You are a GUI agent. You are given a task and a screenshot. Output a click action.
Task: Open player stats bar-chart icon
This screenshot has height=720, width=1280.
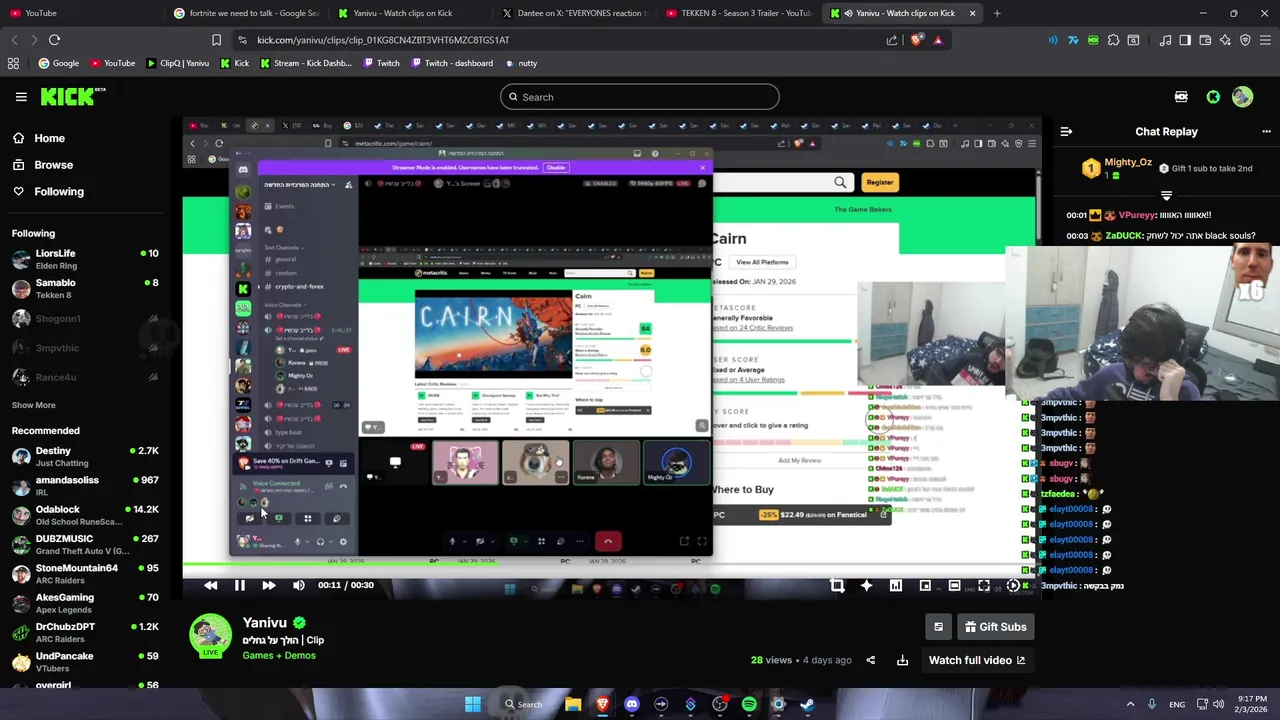896,586
